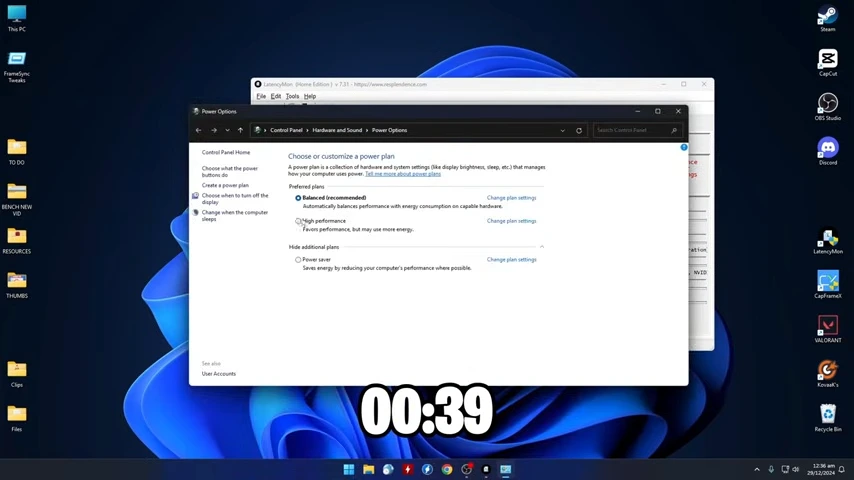Viewport: 854px width, 480px height.
Task: Refresh the Power Options page
Action: coord(579,131)
